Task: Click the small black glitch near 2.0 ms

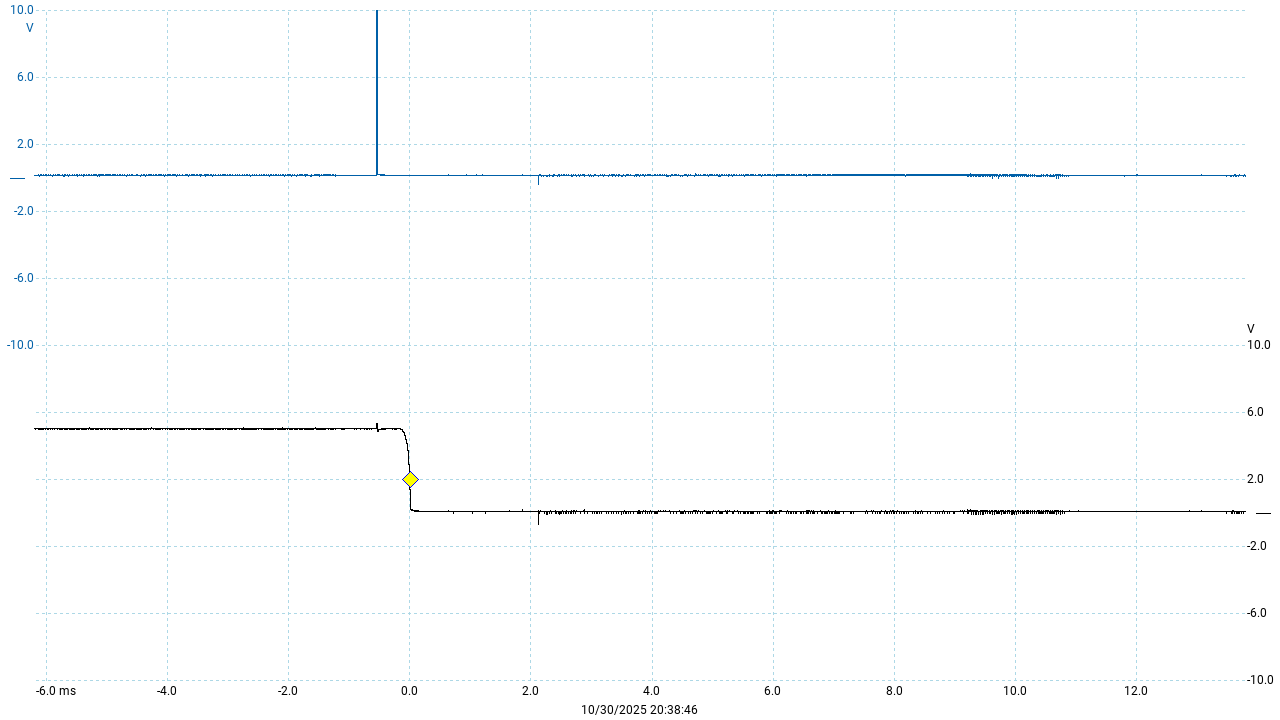Action: pyautogui.click(x=538, y=518)
